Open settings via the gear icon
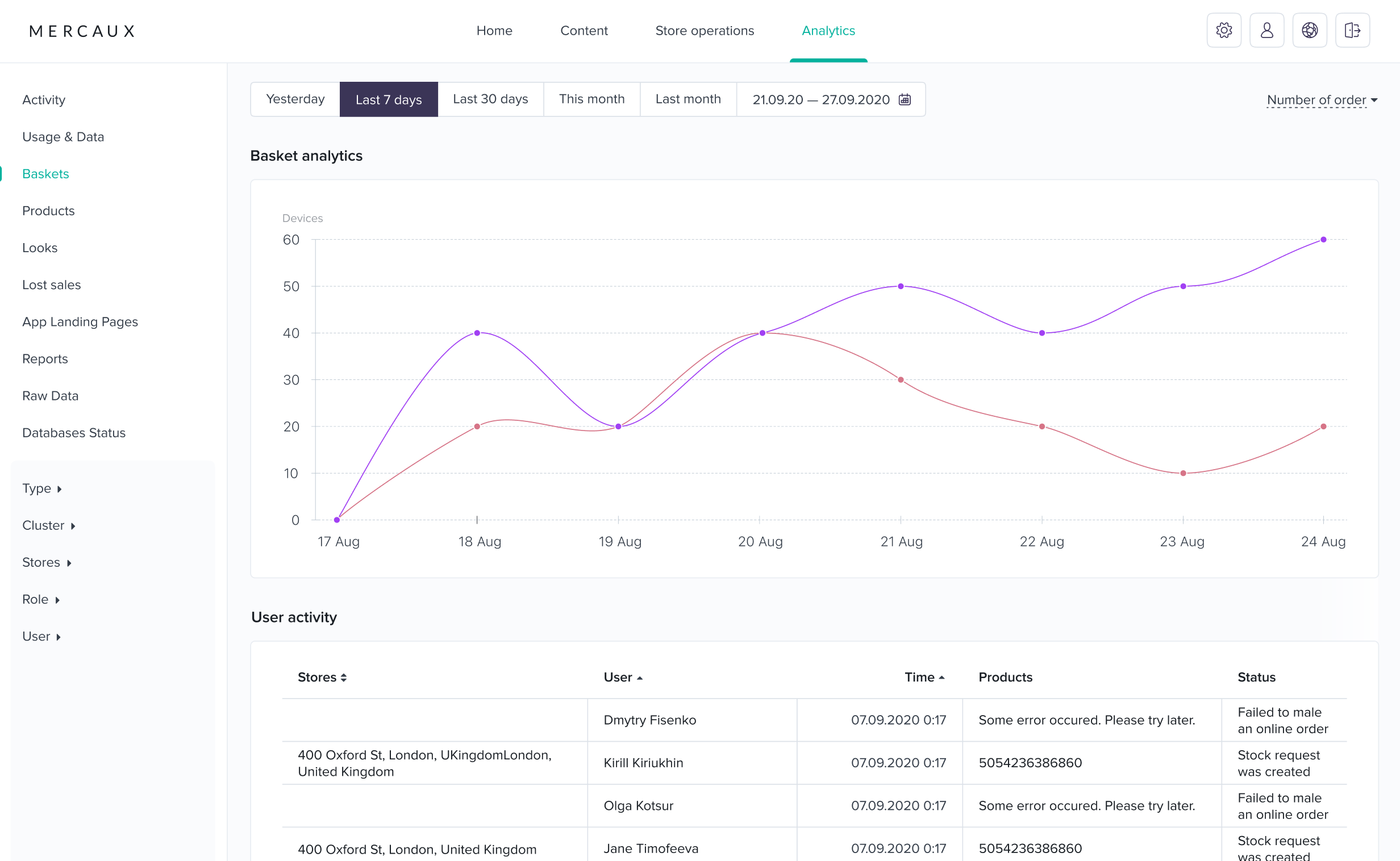The width and height of the screenshot is (1400, 861). tap(1223, 30)
